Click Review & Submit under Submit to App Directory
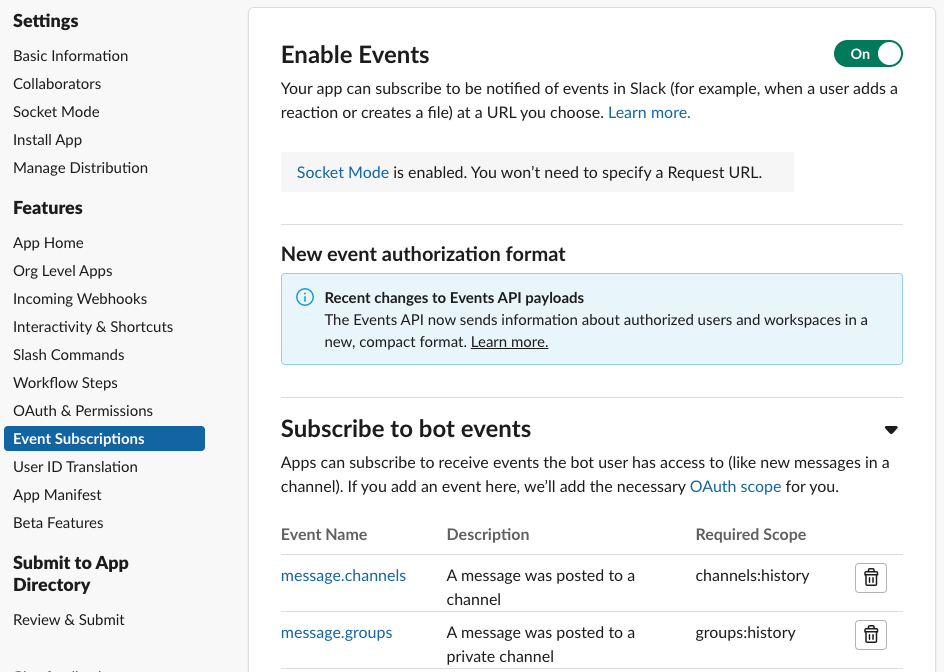Screen dimensions: 944x672 tap(68, 620)
